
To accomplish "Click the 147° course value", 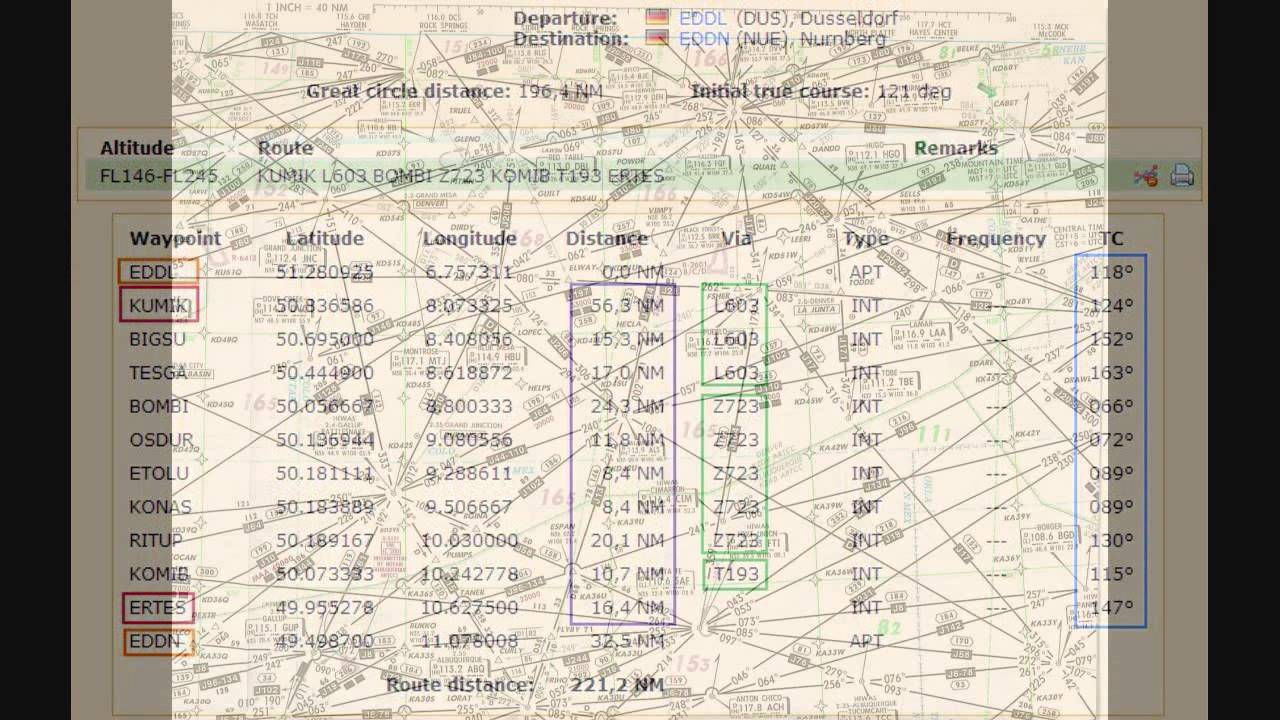I will [1114, 607].
